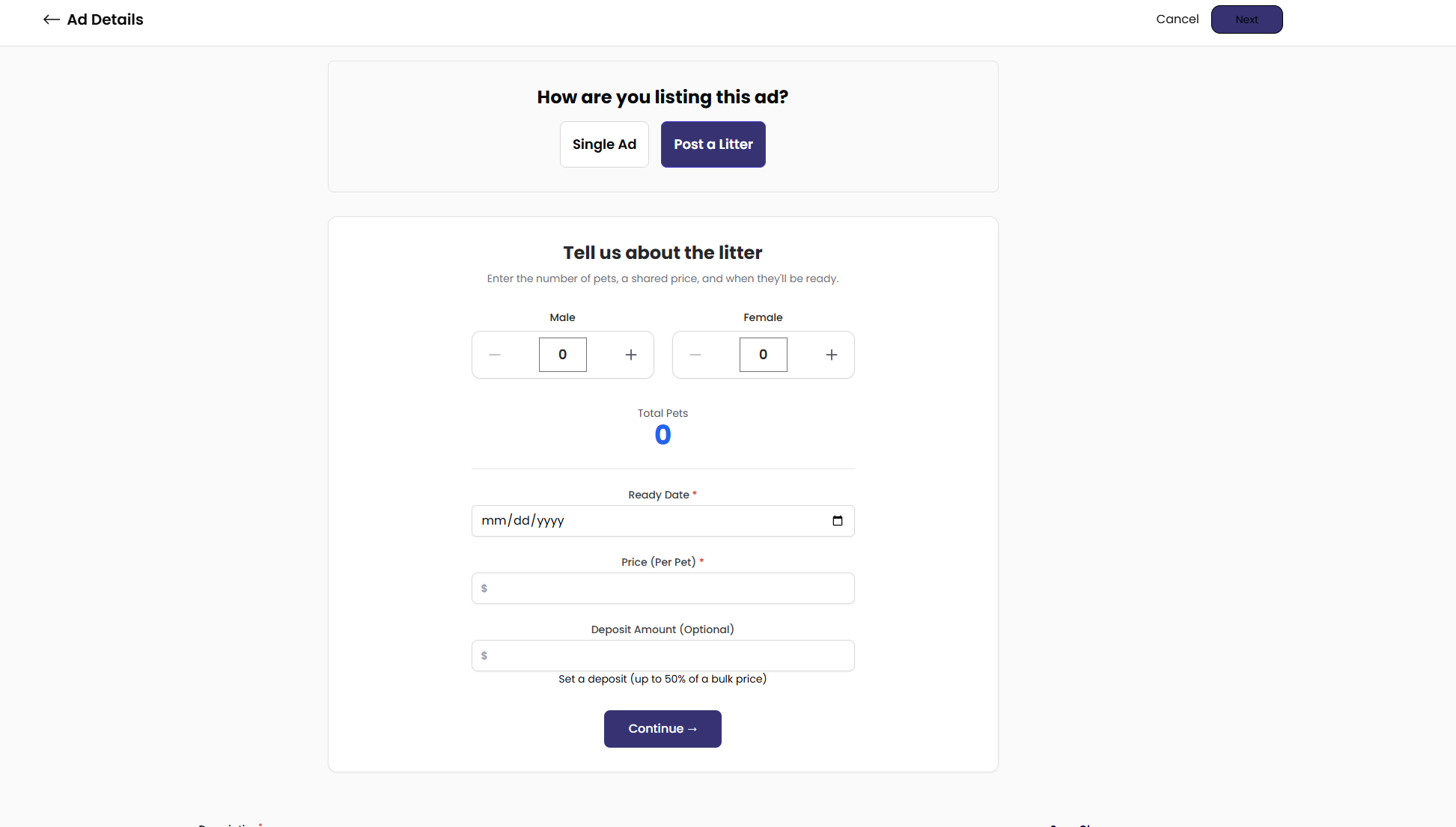Cancel the ad creation

tap(1177, 19)
